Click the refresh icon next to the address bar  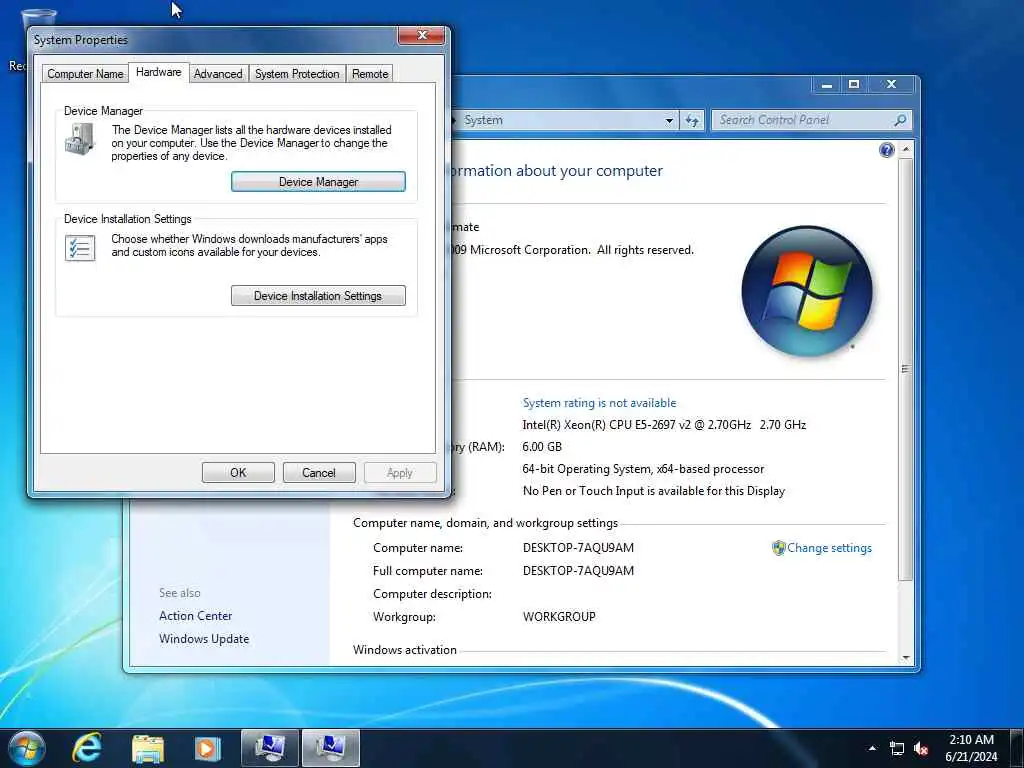(x=692, y=120)
